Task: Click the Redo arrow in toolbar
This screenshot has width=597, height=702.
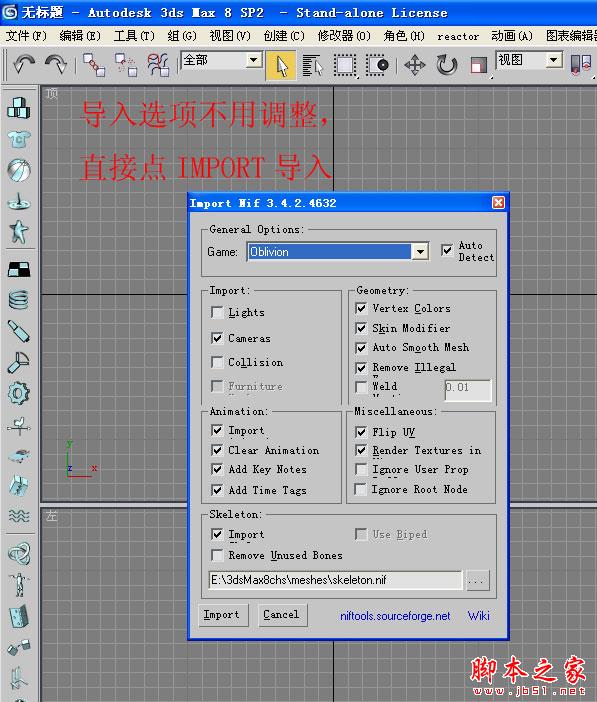Action: 56,64
